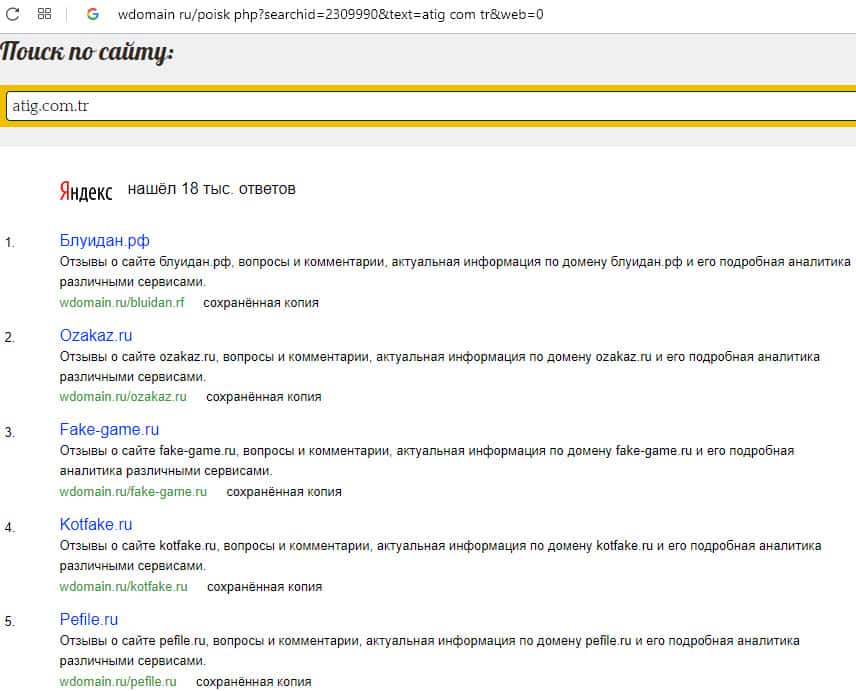The height and width of the screenshot is (691, 856).
Task: Open сохранённая копия for Блуидан.рф
Action: 261,302
